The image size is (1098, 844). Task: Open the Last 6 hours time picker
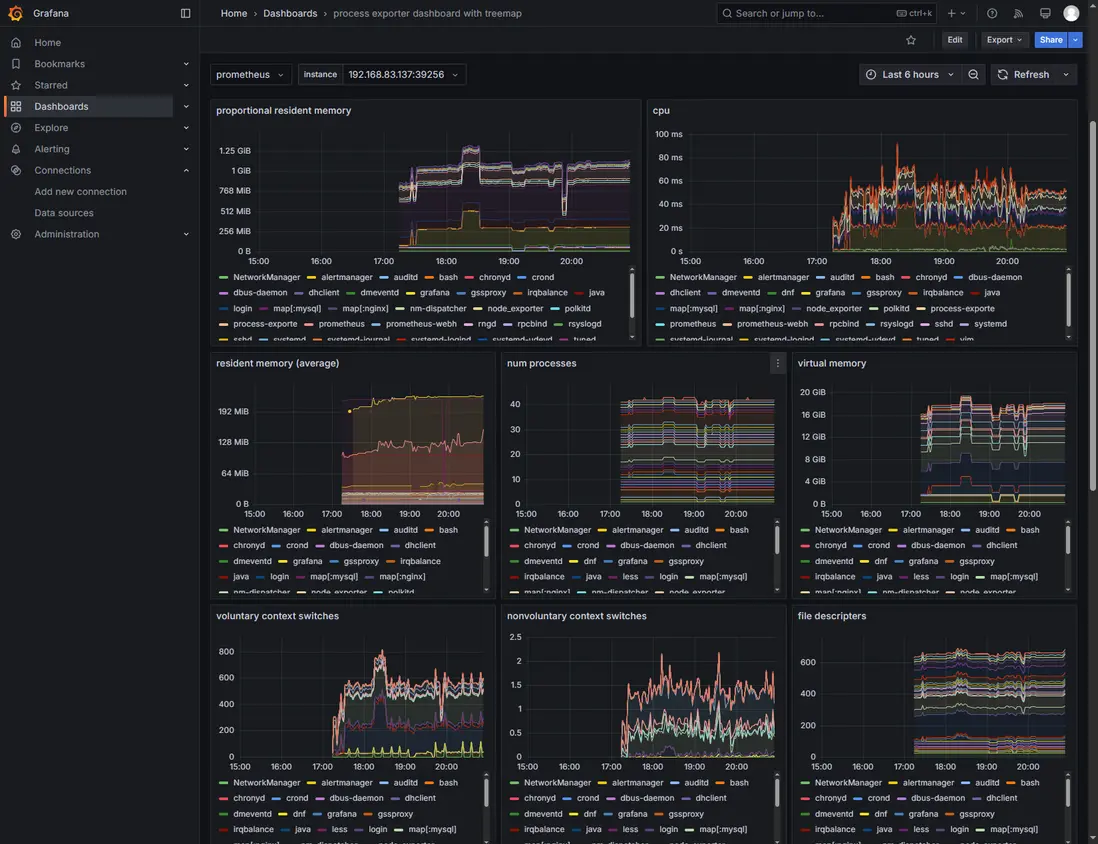(x=909, y=75)
